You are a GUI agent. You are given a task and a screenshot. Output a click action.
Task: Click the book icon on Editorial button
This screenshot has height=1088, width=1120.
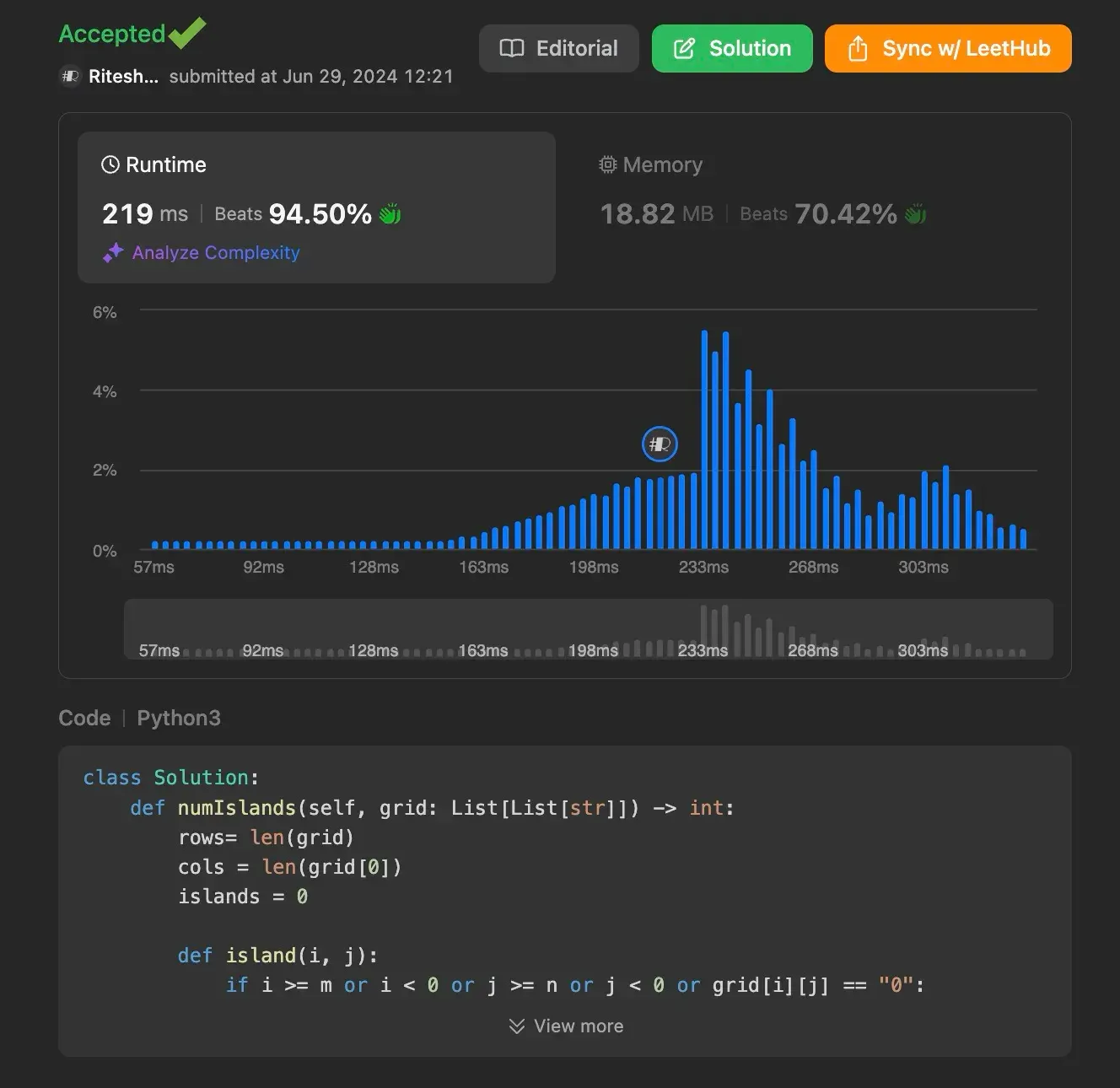pyautogui.click(x=511, y=49)
